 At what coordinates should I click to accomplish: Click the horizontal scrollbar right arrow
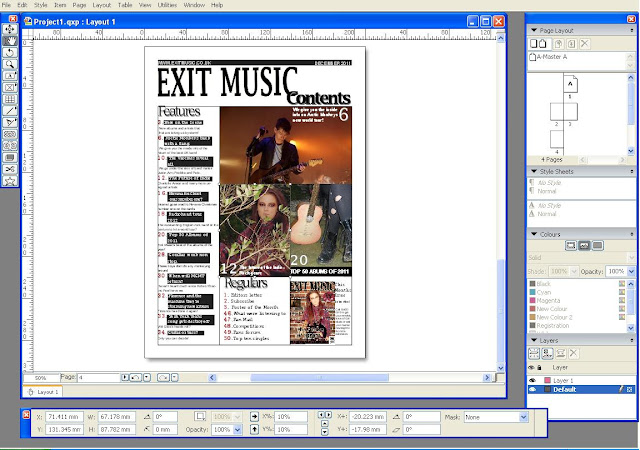[x=487, y=378]
